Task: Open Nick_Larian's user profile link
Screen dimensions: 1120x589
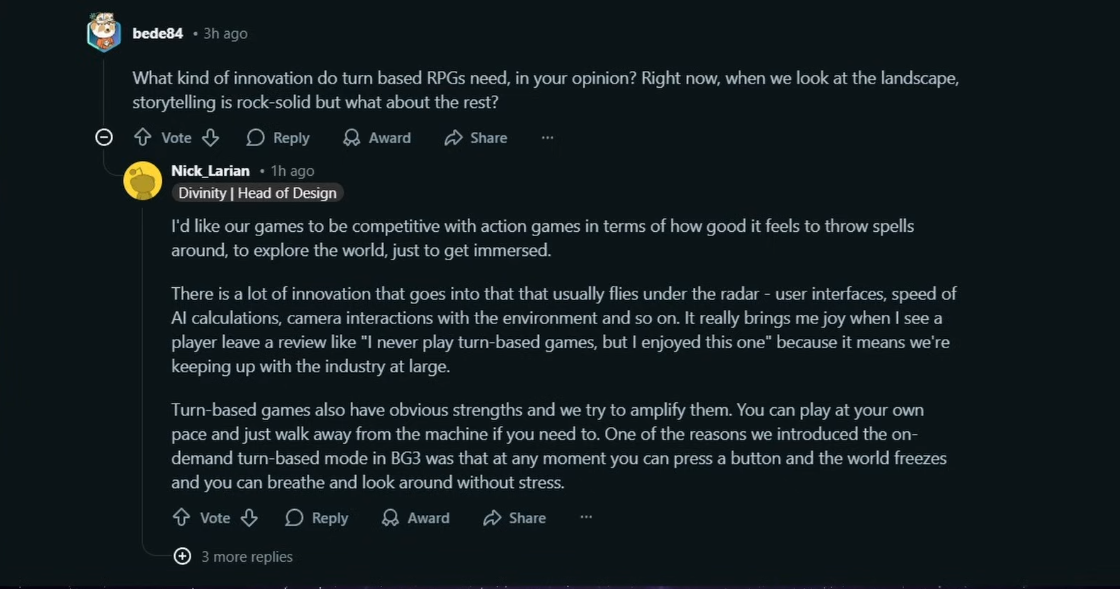Action: 211,171
